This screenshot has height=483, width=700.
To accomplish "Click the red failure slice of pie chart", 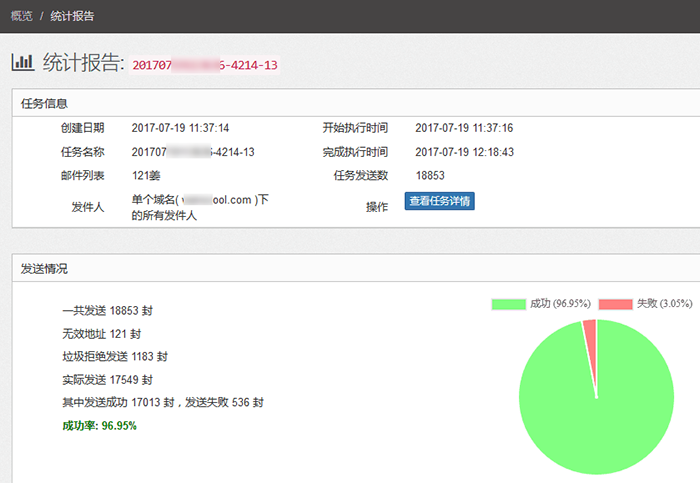I will (x=590, y=335).
